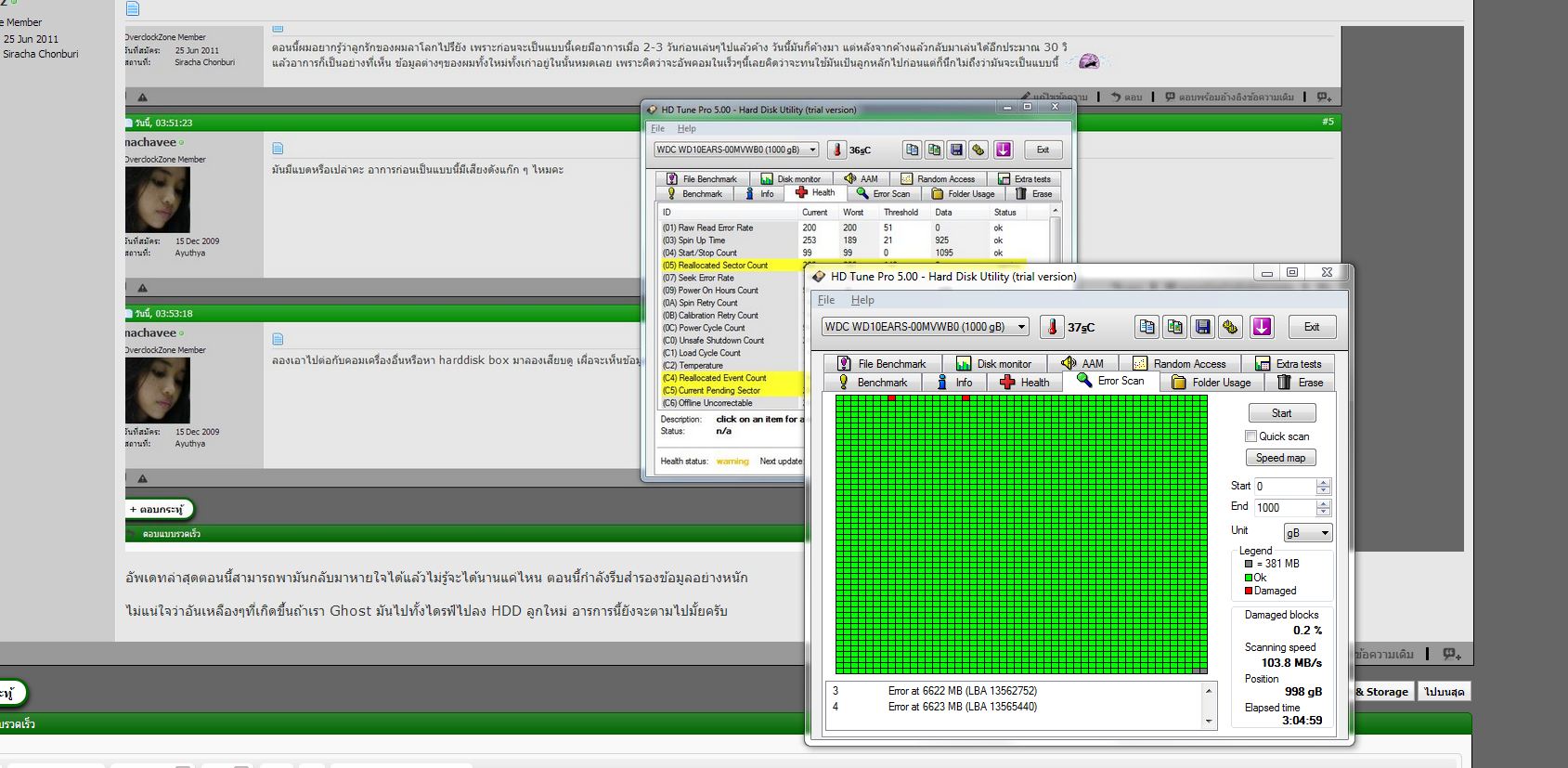This screenshot has height=768, width=1568.
Task: Open Folder Usage tab in back HD Tune window
Action: click(963, 193)
